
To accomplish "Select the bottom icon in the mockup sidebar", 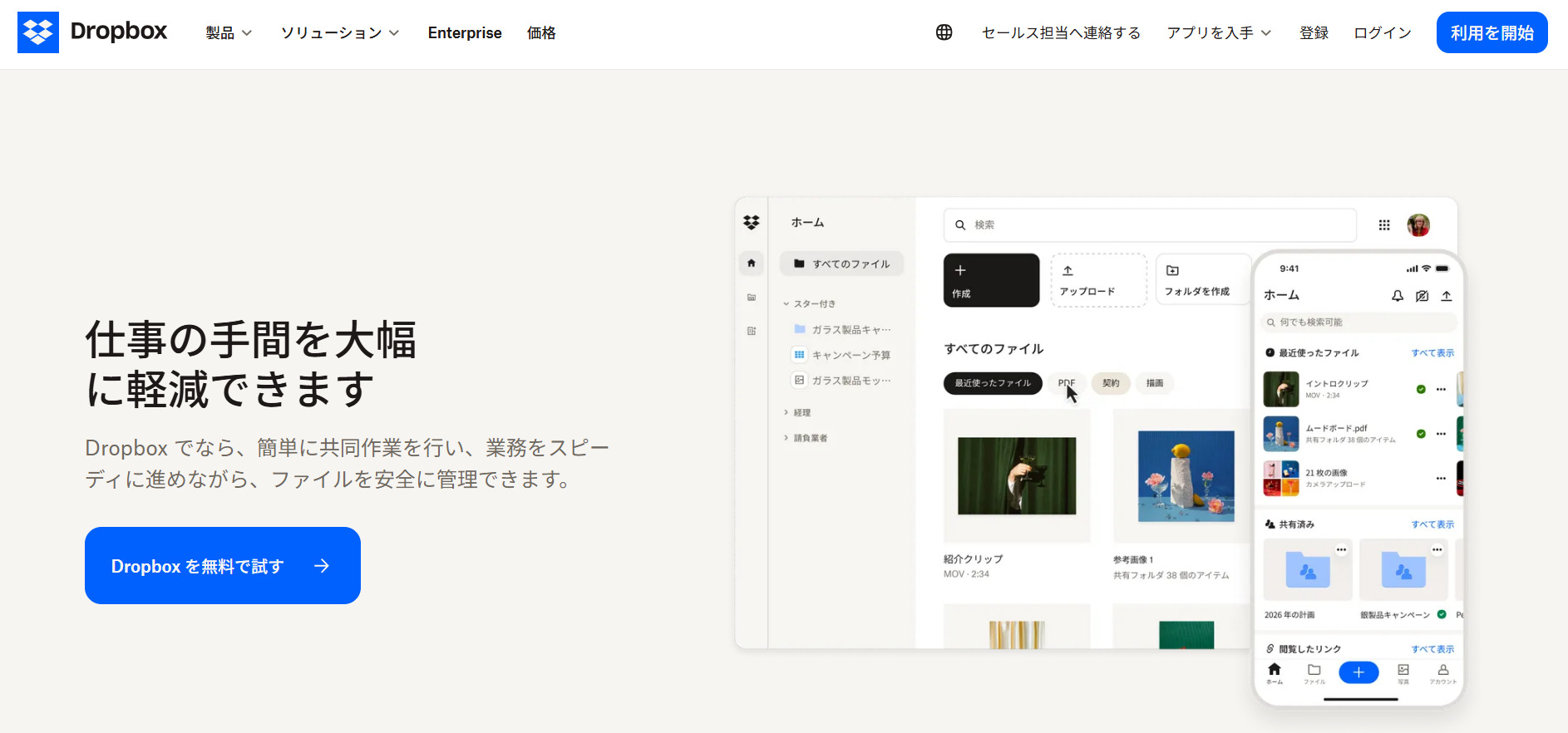I will 752,331.
